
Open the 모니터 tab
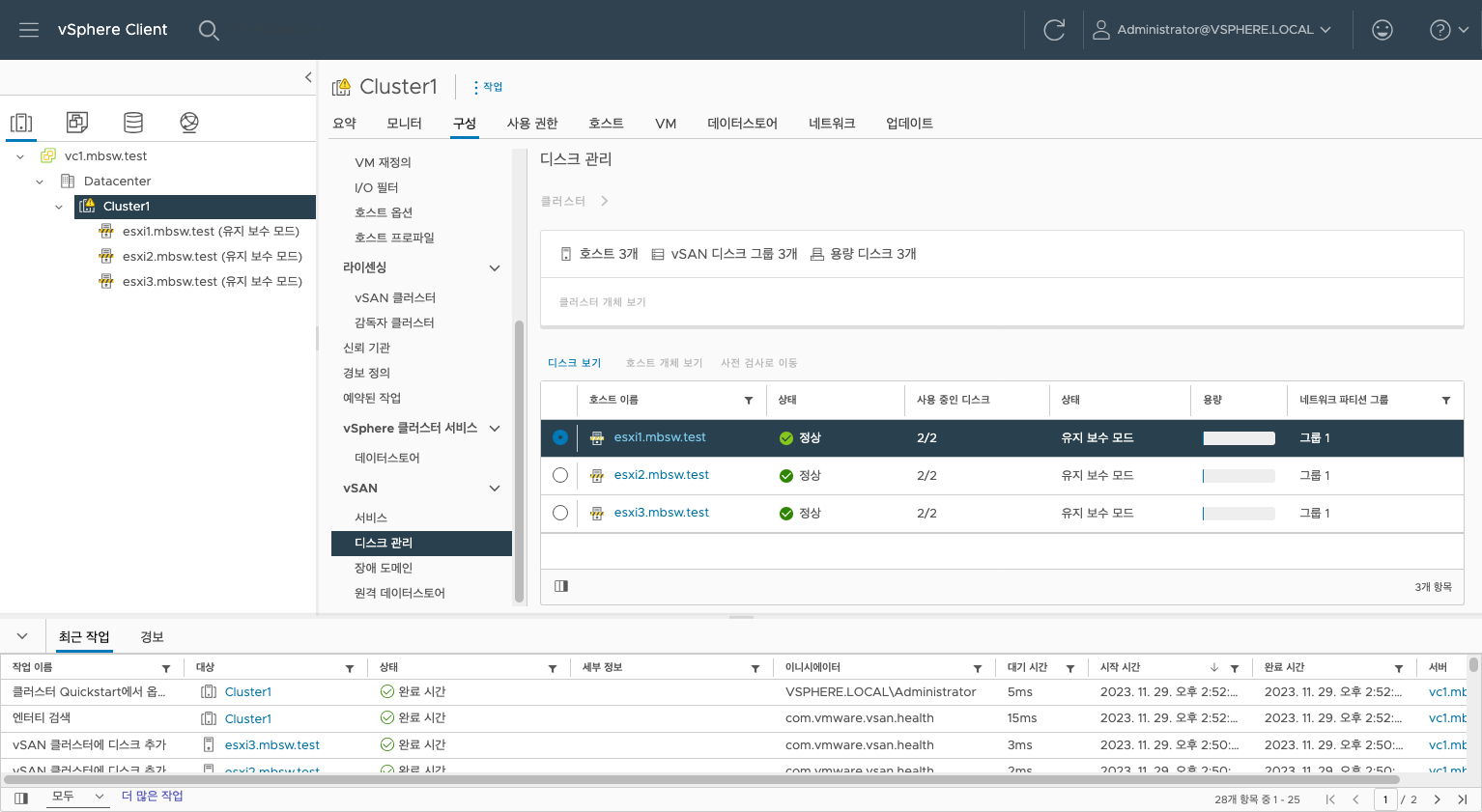pyautogui.click(x=404, y=124)
